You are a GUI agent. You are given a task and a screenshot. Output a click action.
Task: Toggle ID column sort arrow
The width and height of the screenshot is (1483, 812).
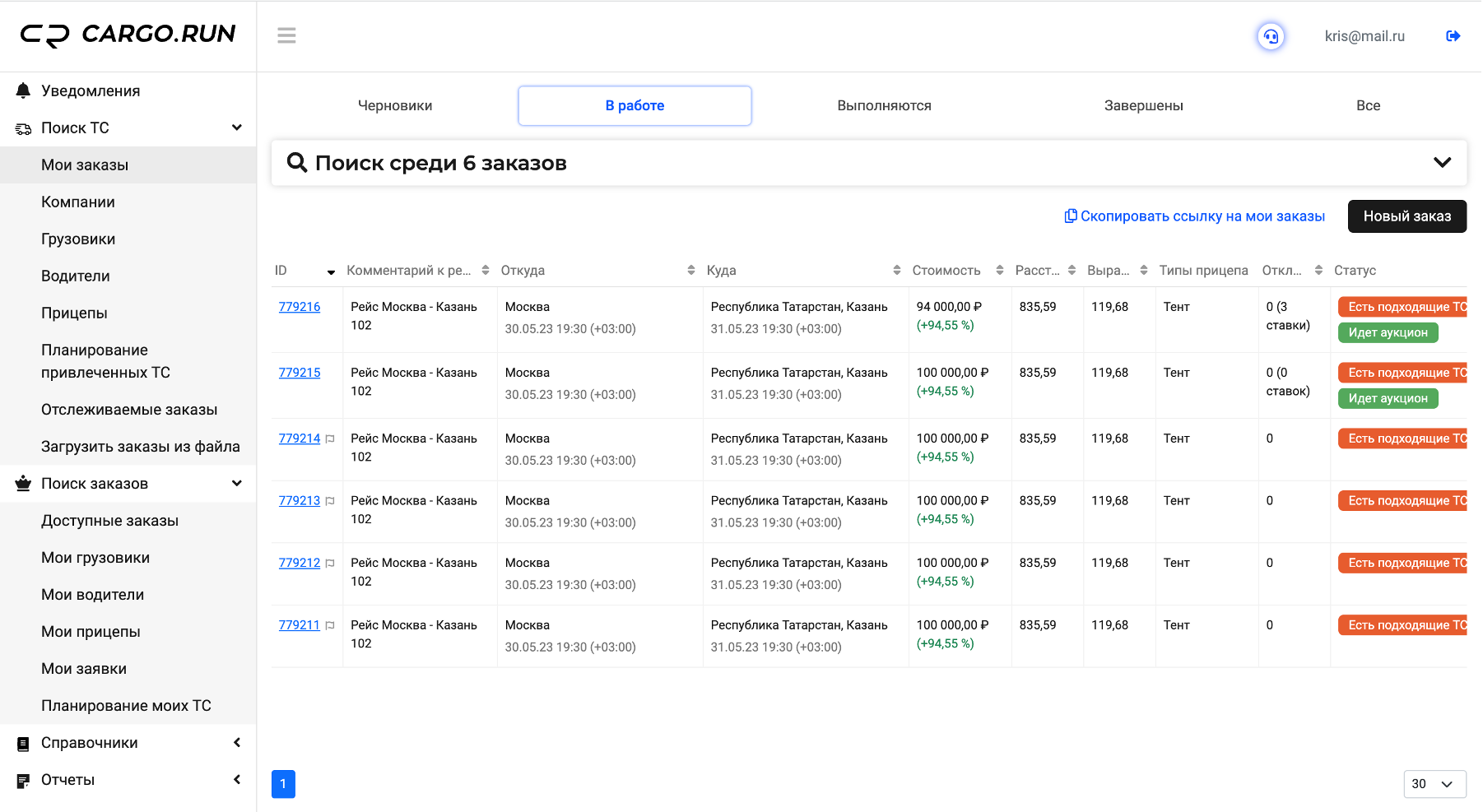[x=331, y=271]
